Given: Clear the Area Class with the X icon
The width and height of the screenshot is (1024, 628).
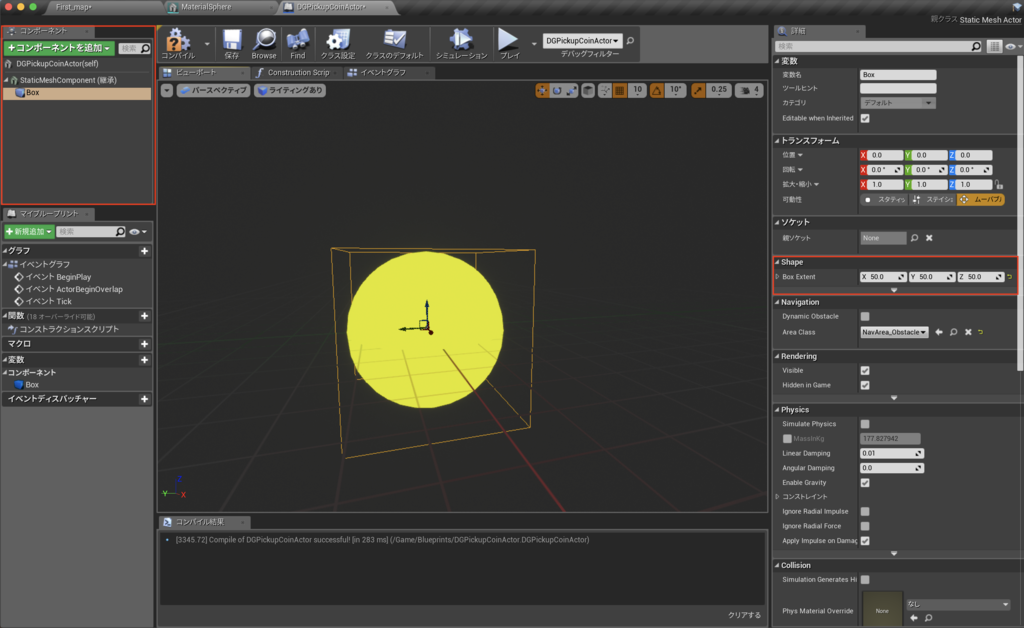Looking at the screenshot, I should [x=968, y=332].
